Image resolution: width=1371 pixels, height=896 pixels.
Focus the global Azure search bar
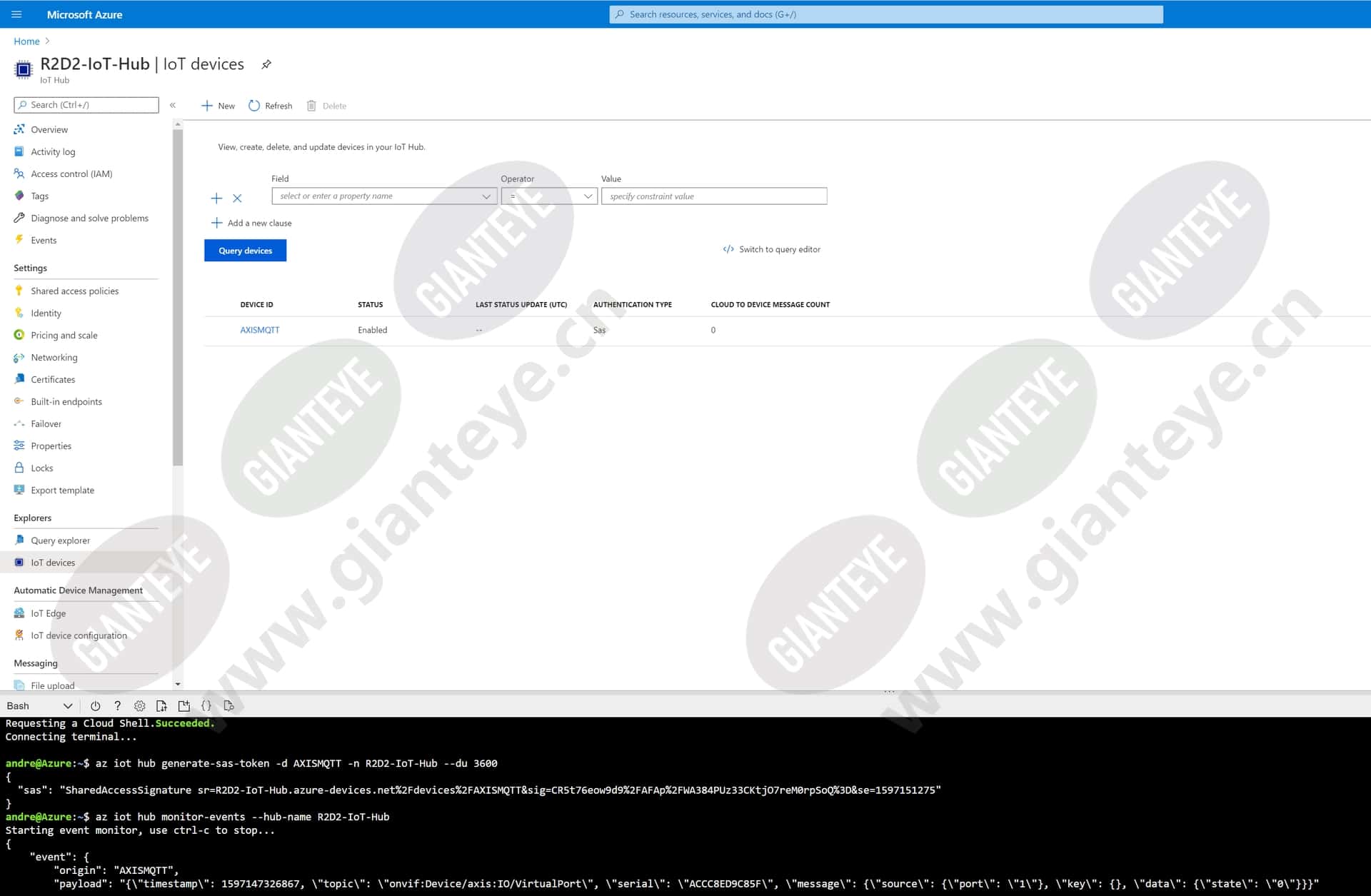(x=885, y=14)
